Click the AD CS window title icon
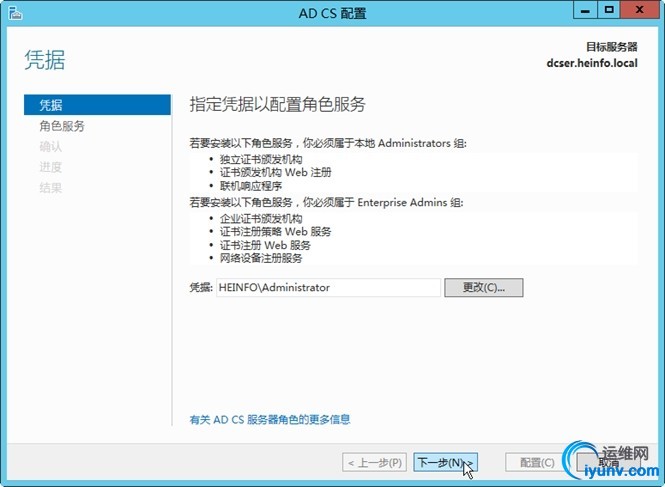665x487 pixels. [x=15, y=13]
